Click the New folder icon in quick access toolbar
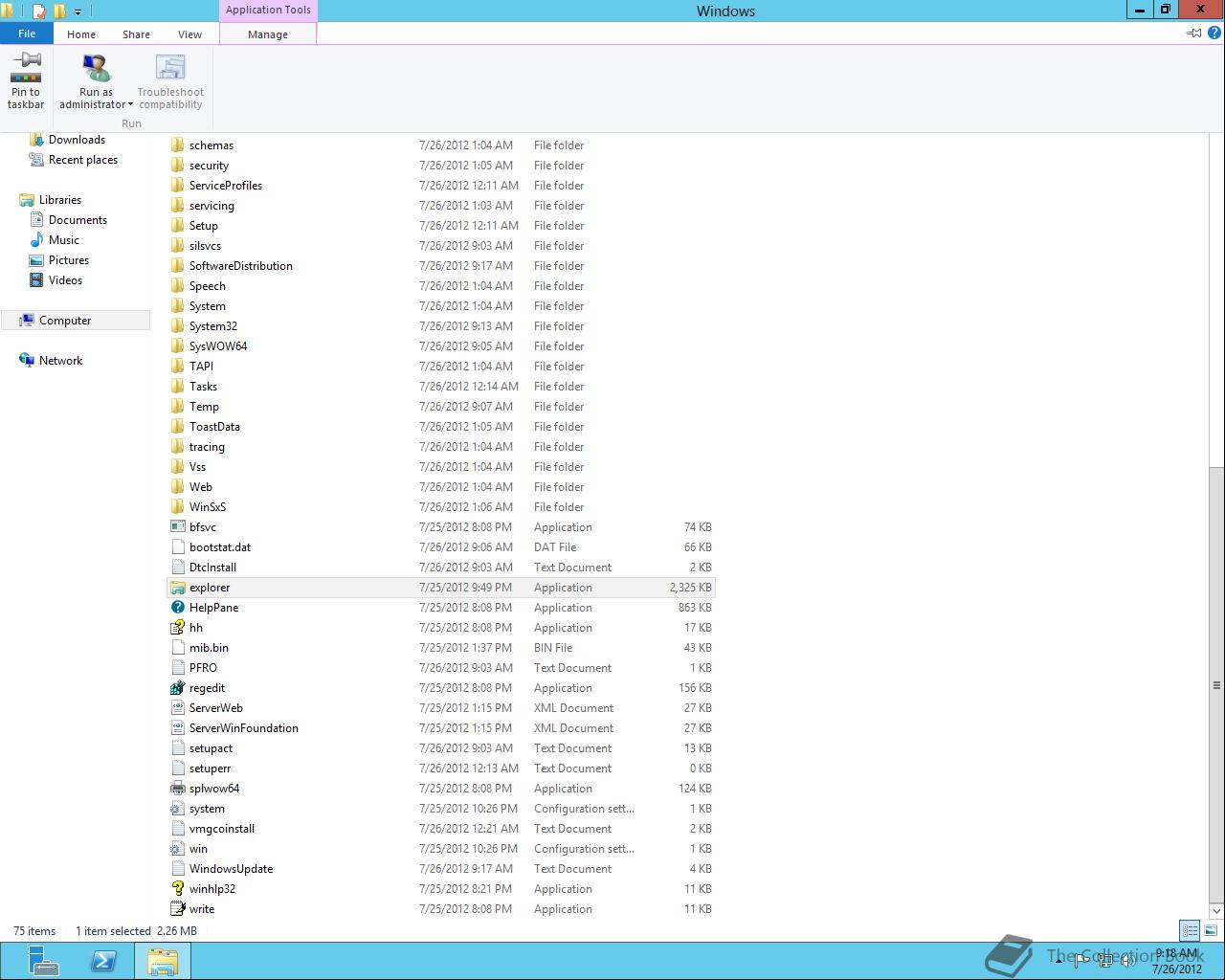1225x980 pixels. 59,11
